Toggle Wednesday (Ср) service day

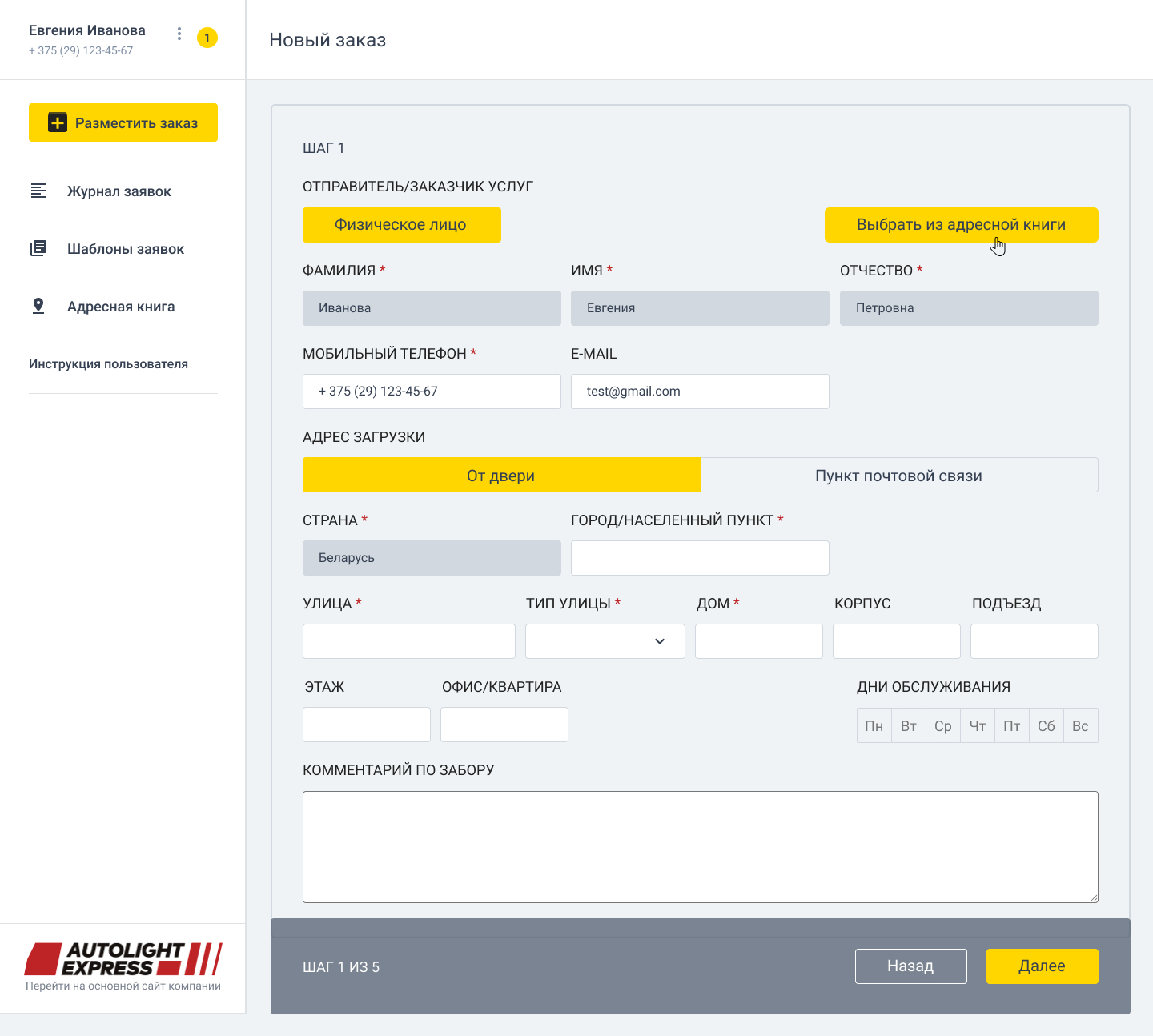942,725
